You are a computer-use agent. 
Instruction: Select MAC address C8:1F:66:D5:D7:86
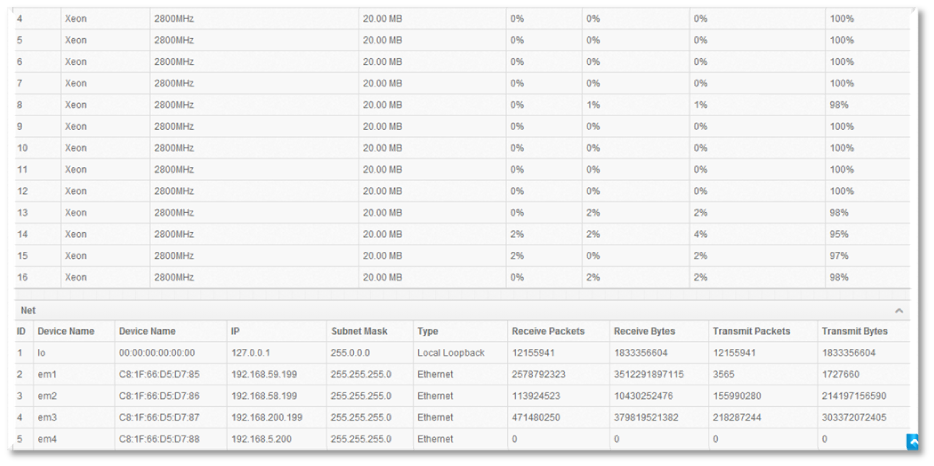pos(157,396)
